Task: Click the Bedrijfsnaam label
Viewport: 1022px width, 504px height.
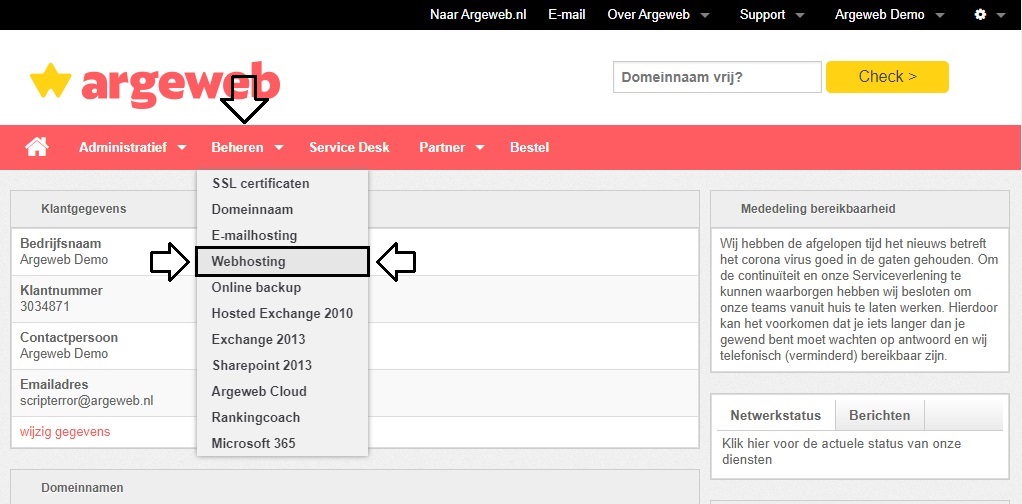Action: pyautogui.click(x=61, y=244)
